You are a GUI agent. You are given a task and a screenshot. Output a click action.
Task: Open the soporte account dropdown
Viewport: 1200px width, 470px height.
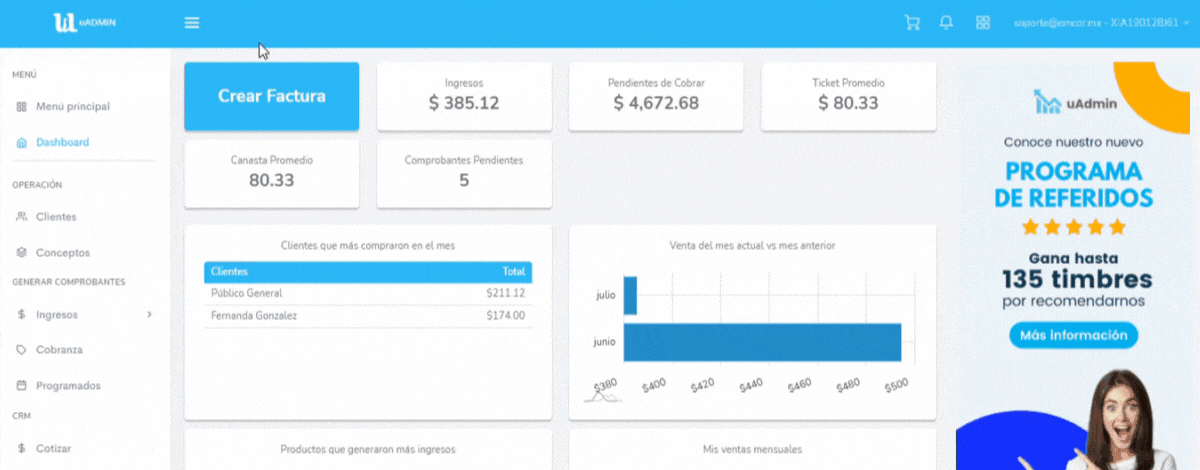point(1100,23)
